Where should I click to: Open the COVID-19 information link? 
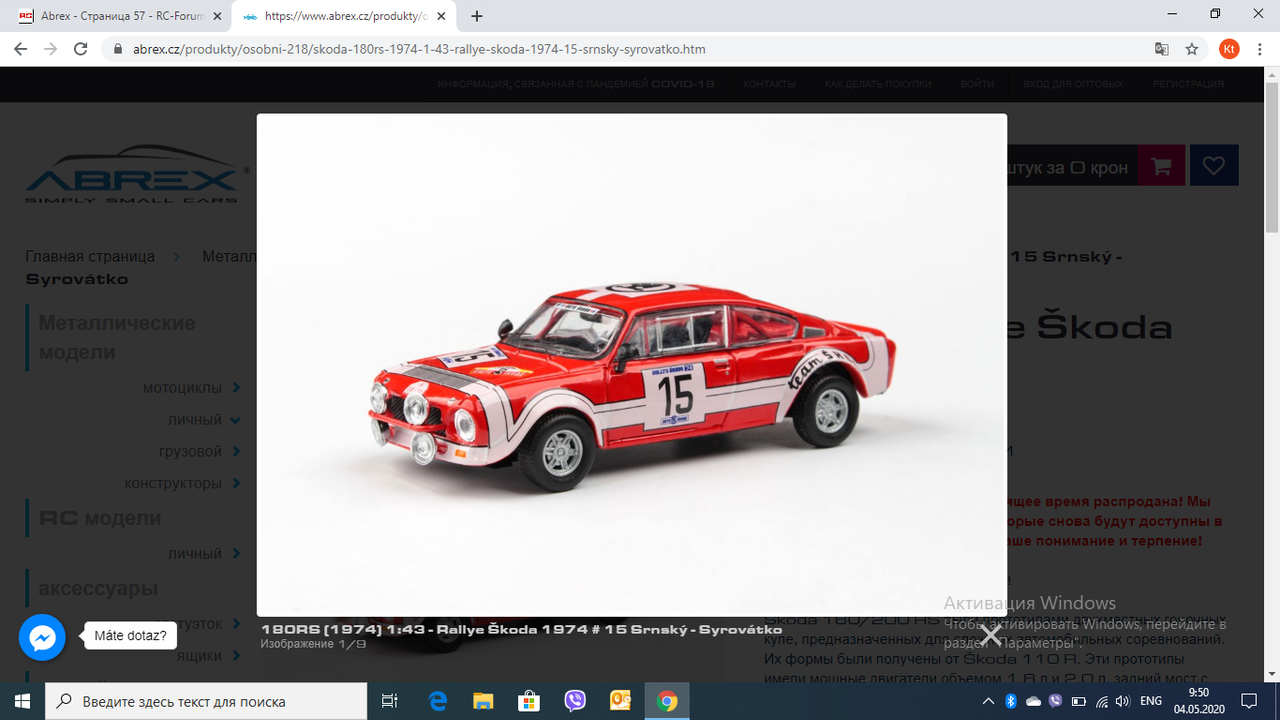click(x=576, y=84)
